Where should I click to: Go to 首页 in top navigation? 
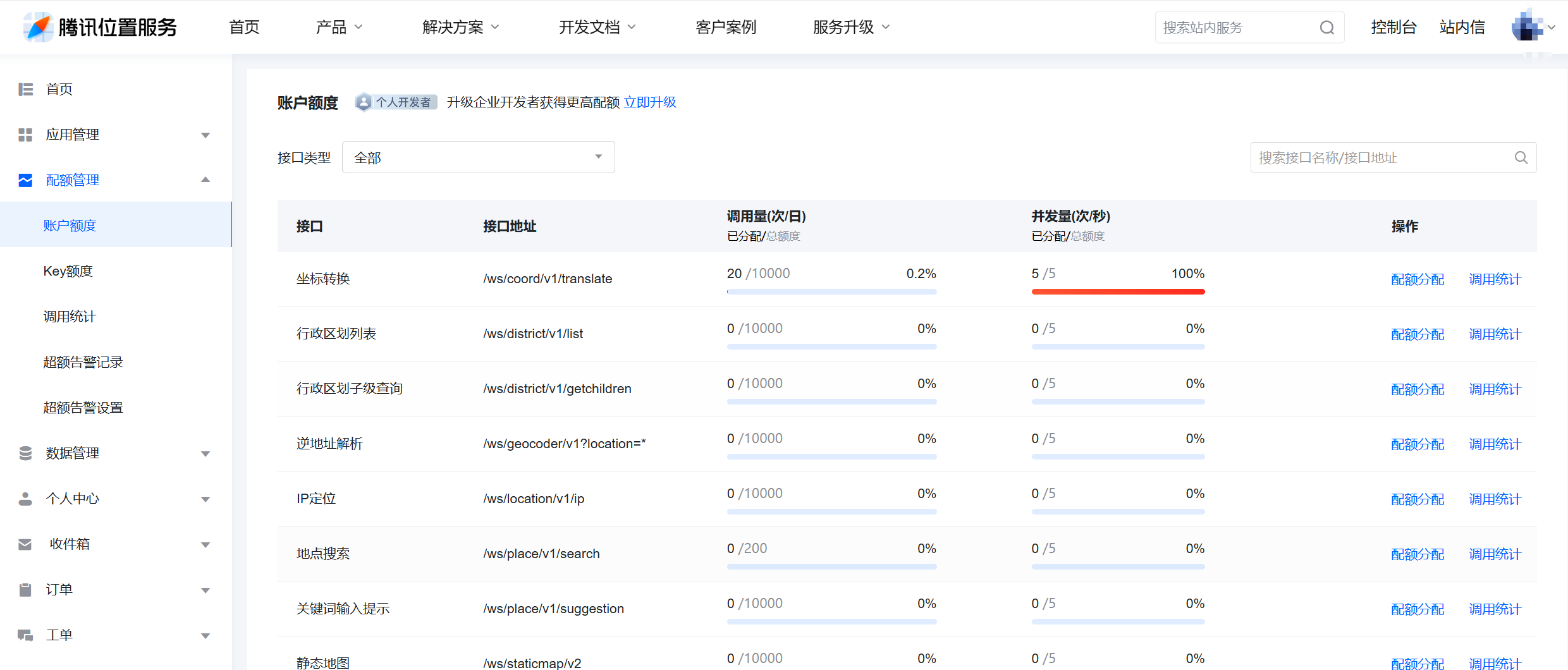244,27
